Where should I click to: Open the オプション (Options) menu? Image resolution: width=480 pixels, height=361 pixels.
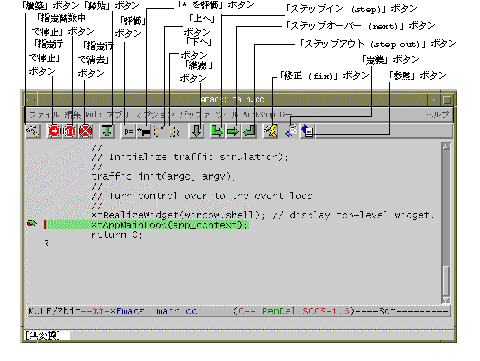[x=155, y=115]
